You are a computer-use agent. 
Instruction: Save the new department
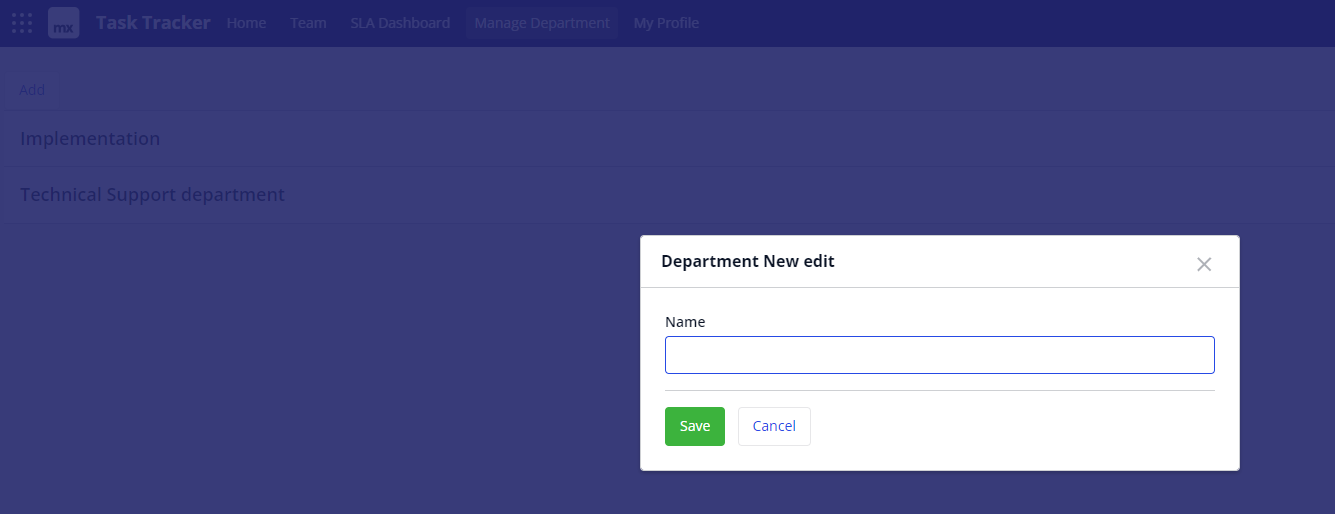click(695, 426)
